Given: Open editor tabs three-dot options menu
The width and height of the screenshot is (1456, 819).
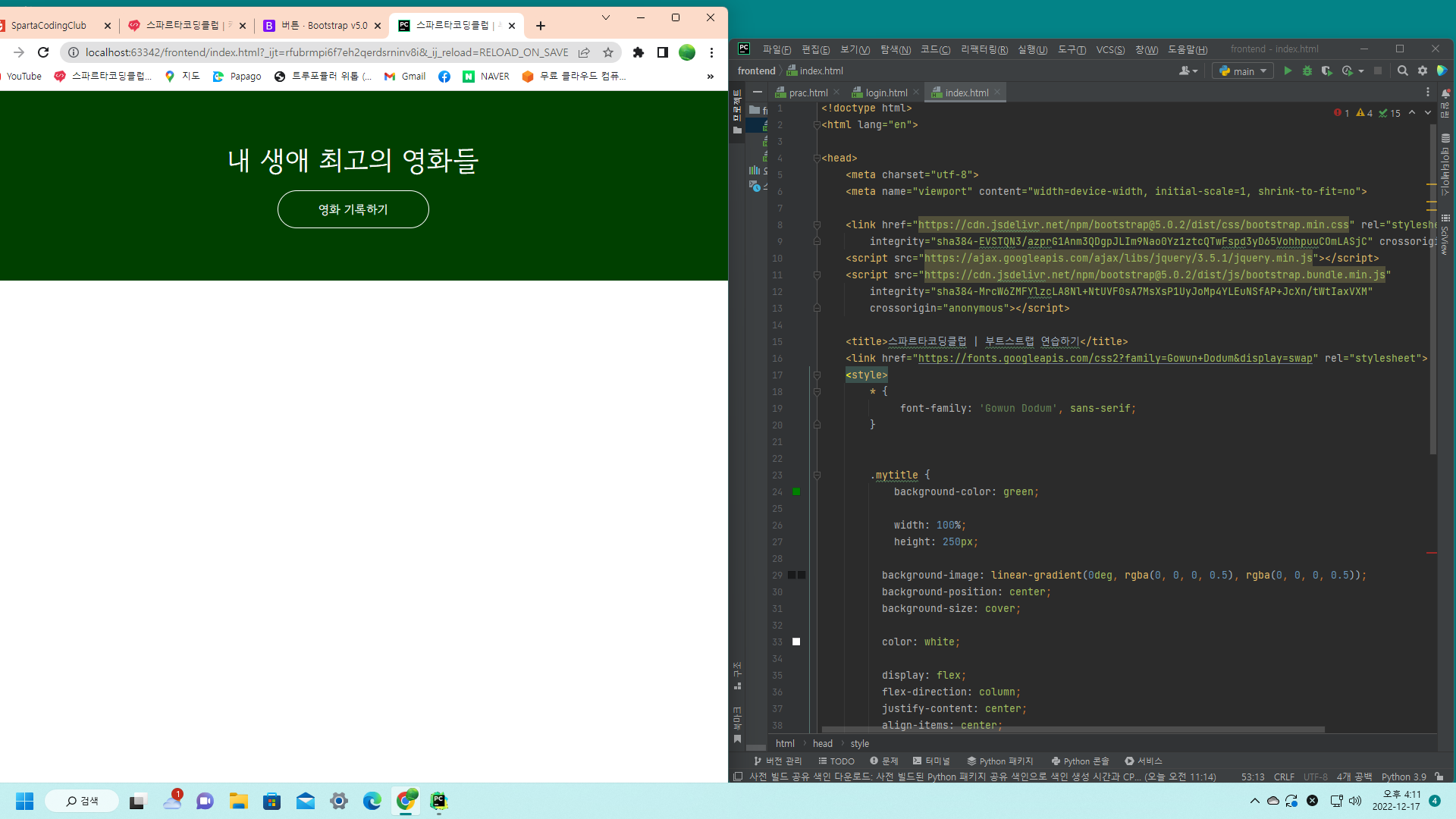Looking at the screenshot, I should (x=1428, y=92).
